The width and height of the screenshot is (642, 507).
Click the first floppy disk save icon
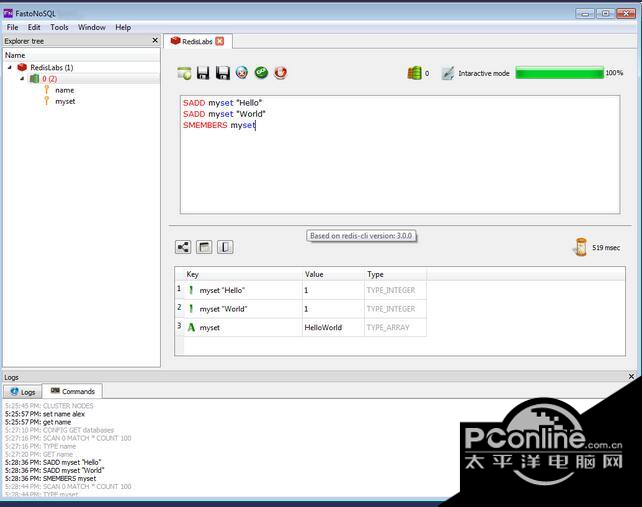point(203,73)
